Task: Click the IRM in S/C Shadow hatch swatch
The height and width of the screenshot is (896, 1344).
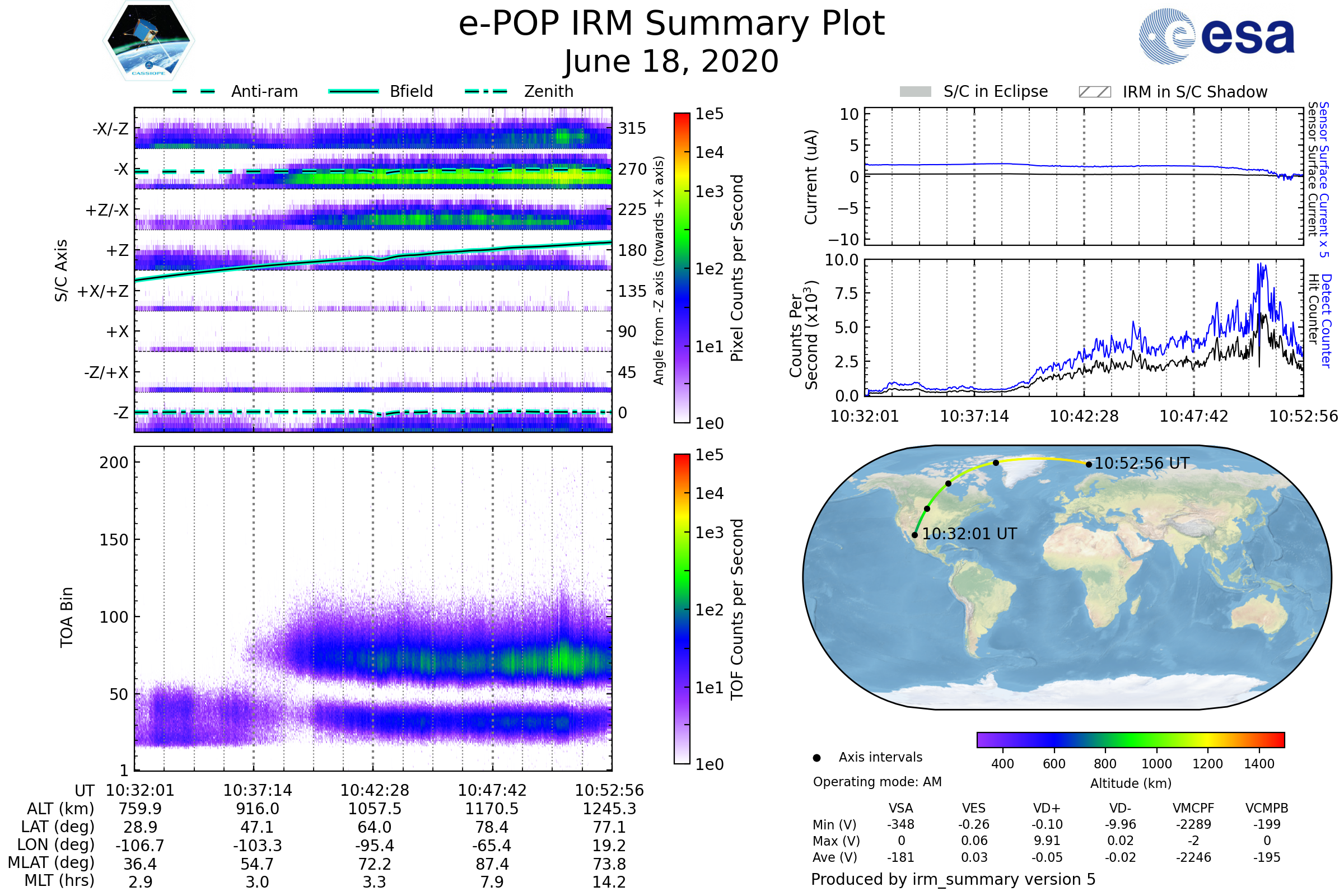Action: (x=1094, y=91)
